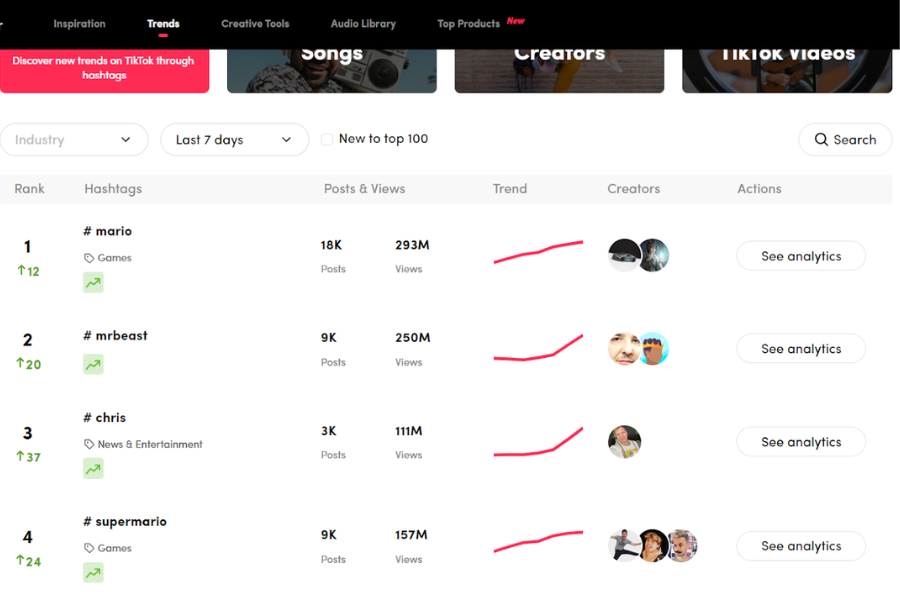
Task: Open the #mrbeast hashtag
Action: pyautogui.click(x=115, y=335)
